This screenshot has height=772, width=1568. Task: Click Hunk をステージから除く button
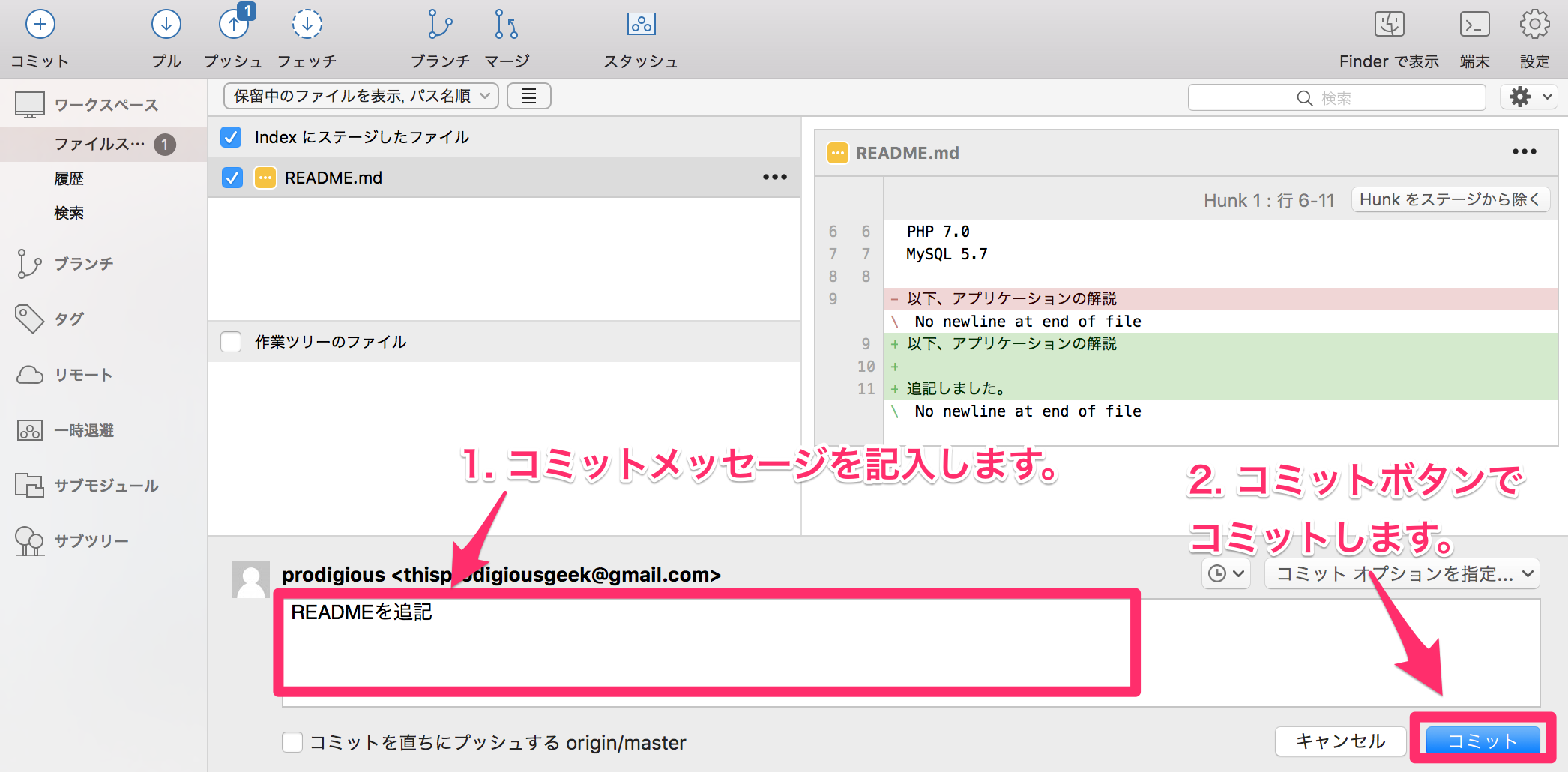(x=1450, y=200)
